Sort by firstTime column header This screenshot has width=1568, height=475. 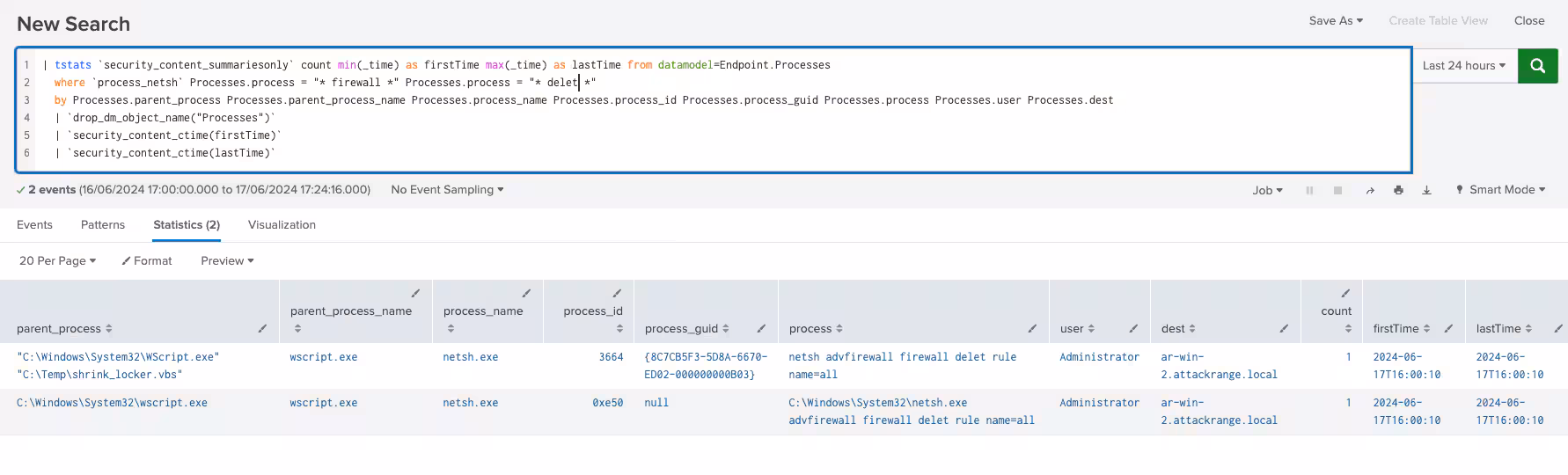(1401, 329)
